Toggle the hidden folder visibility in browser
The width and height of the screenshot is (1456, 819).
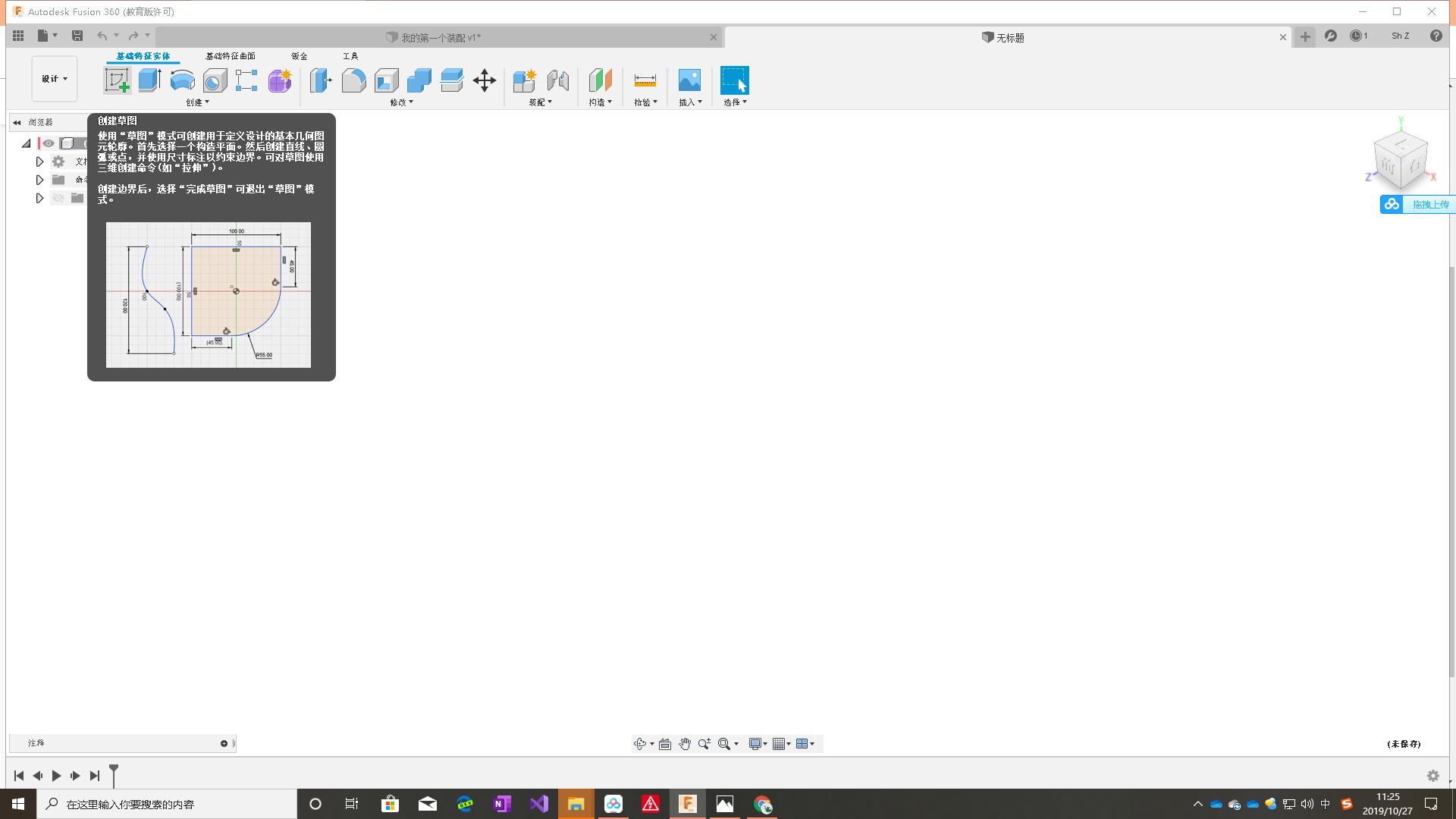[x=58, y=198]
